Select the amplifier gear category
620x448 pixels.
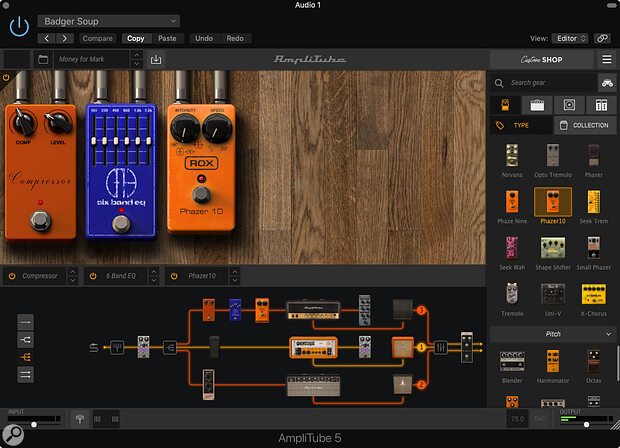[x=537, y=105]
